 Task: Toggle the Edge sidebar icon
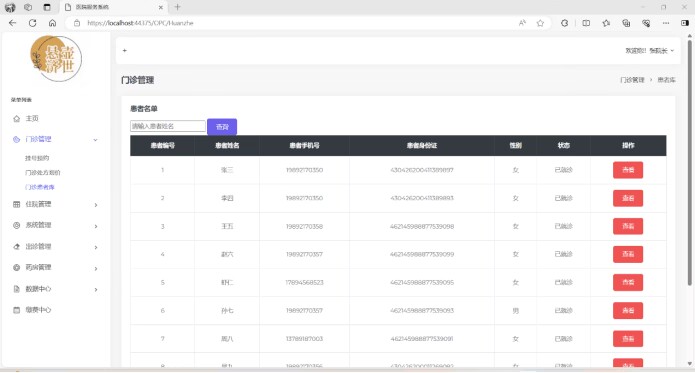685,23
